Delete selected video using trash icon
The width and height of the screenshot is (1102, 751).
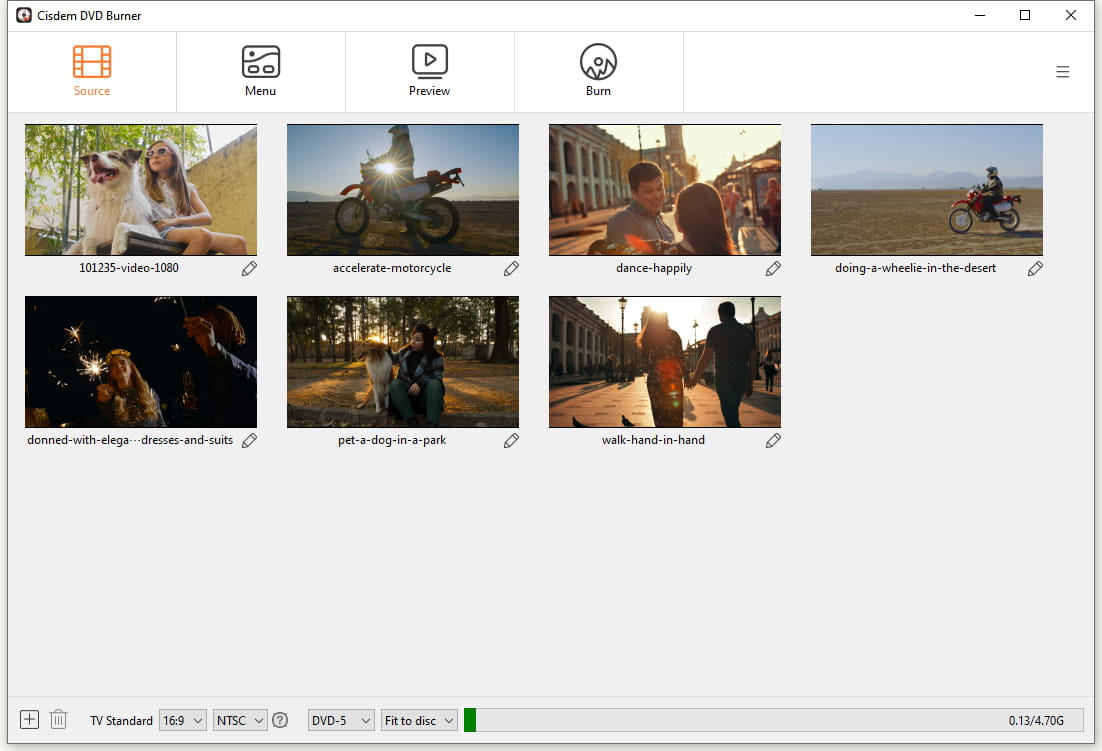(59, 720)
